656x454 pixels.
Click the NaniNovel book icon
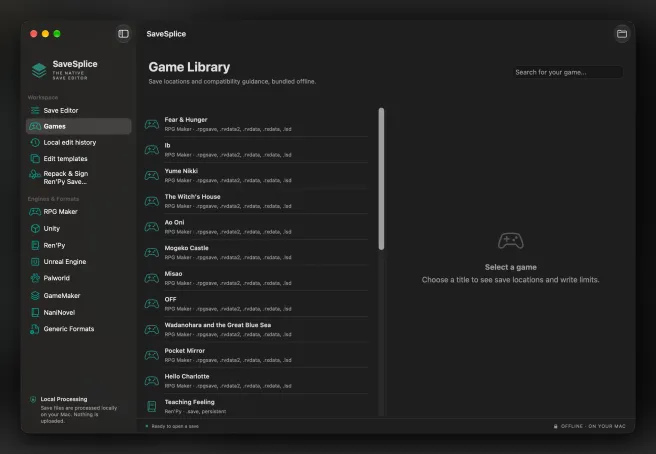(35, 313)
